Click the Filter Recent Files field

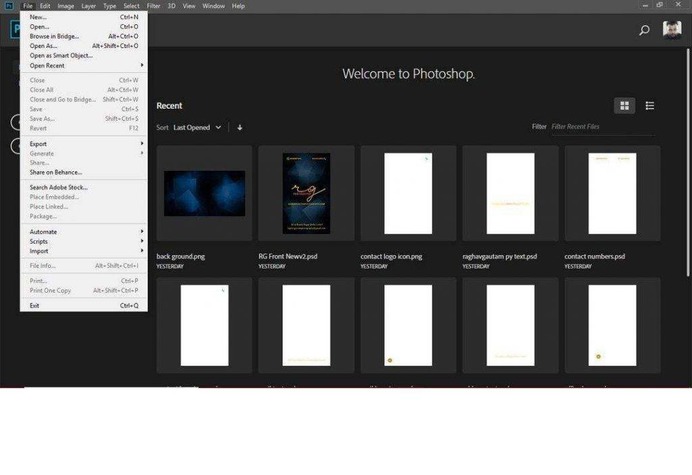point(603,127)
